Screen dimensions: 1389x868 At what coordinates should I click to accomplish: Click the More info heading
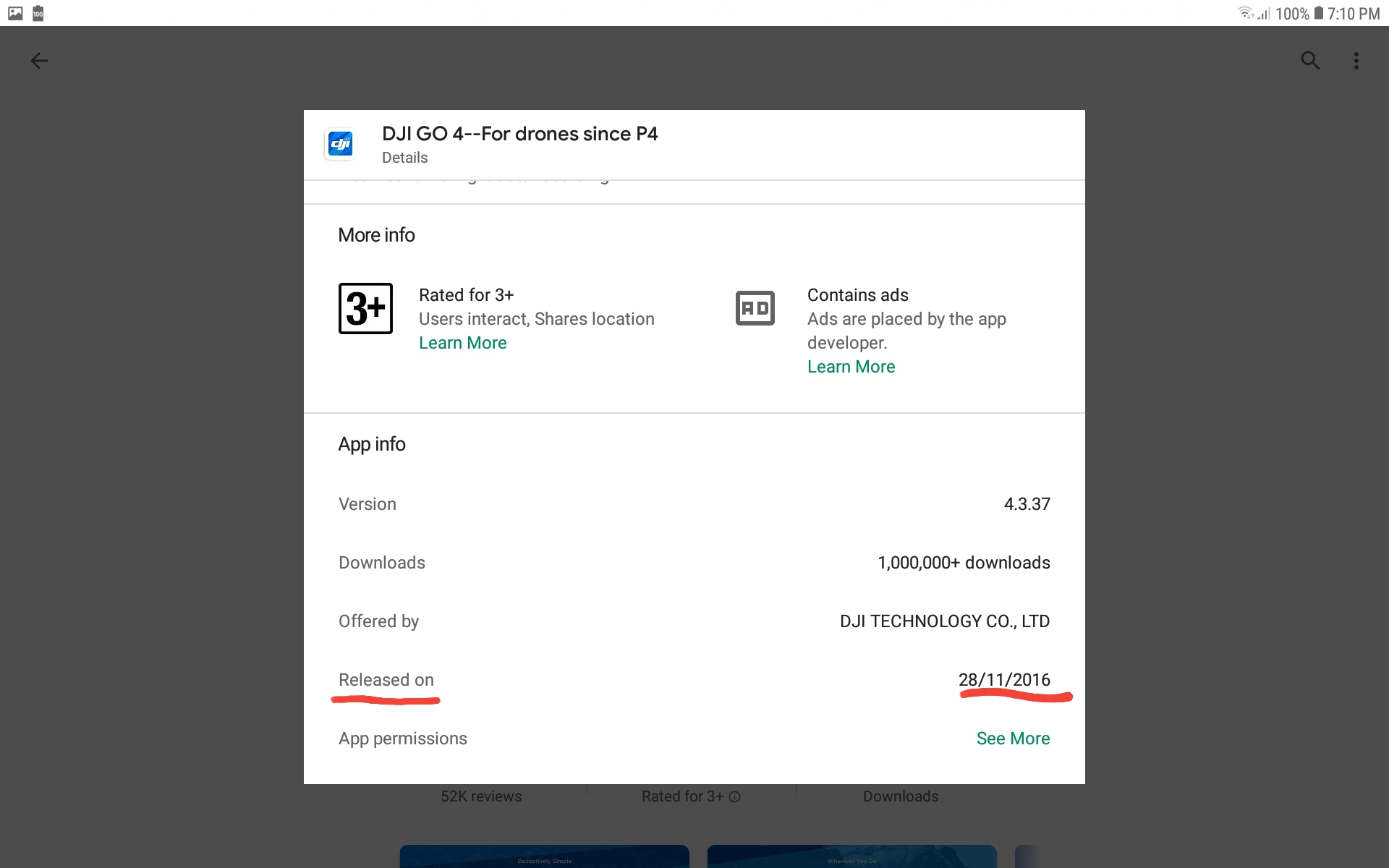coord(376,235)
